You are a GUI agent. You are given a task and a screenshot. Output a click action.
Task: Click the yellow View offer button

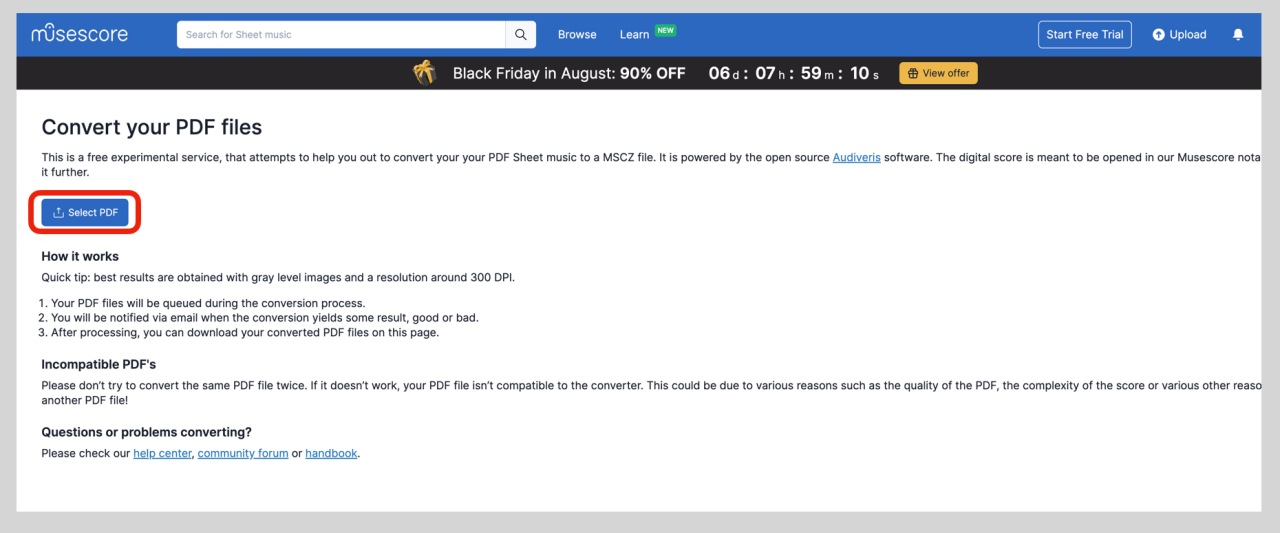tap(938, 73)
